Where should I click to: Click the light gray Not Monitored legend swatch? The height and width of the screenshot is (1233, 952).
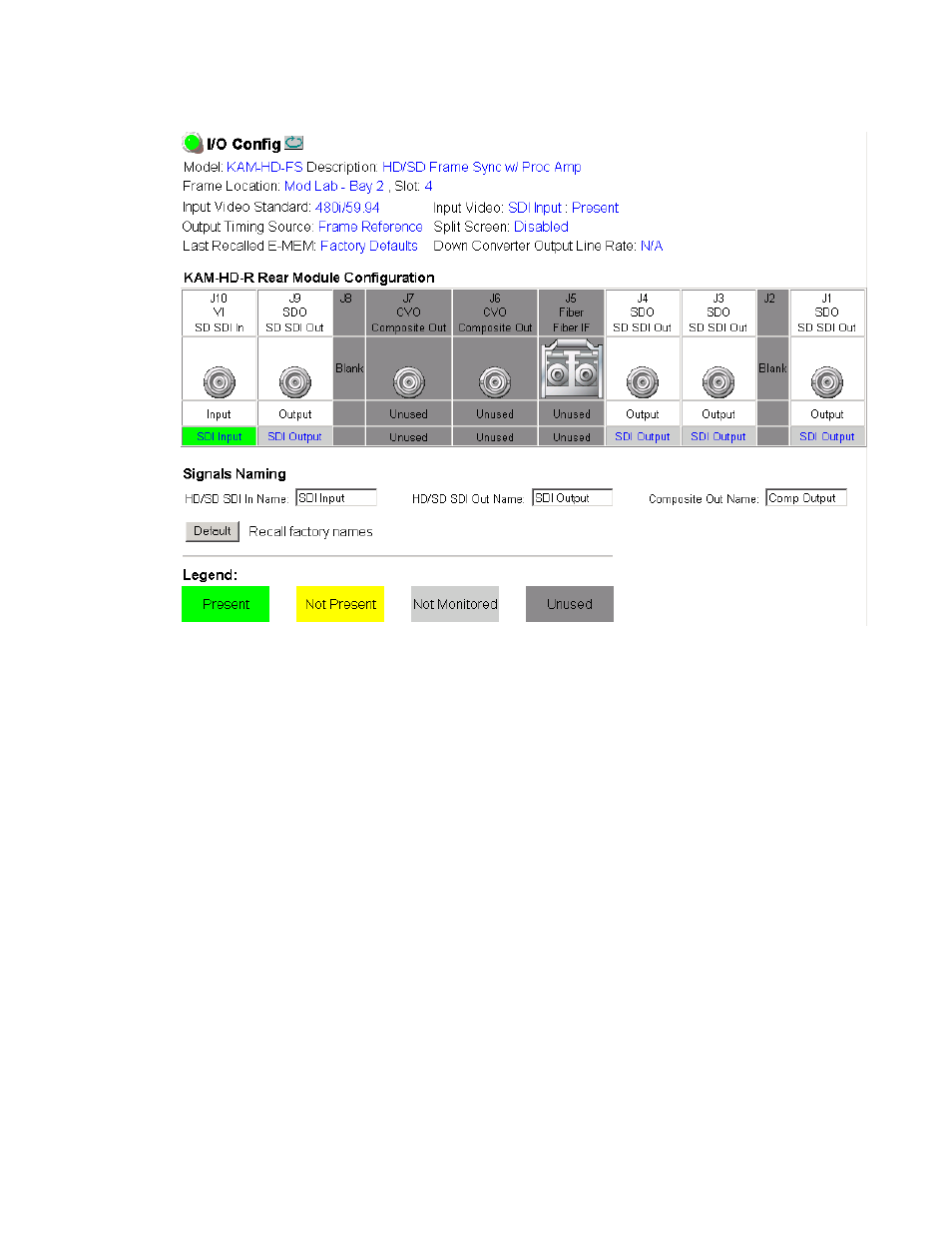[455, 604]
